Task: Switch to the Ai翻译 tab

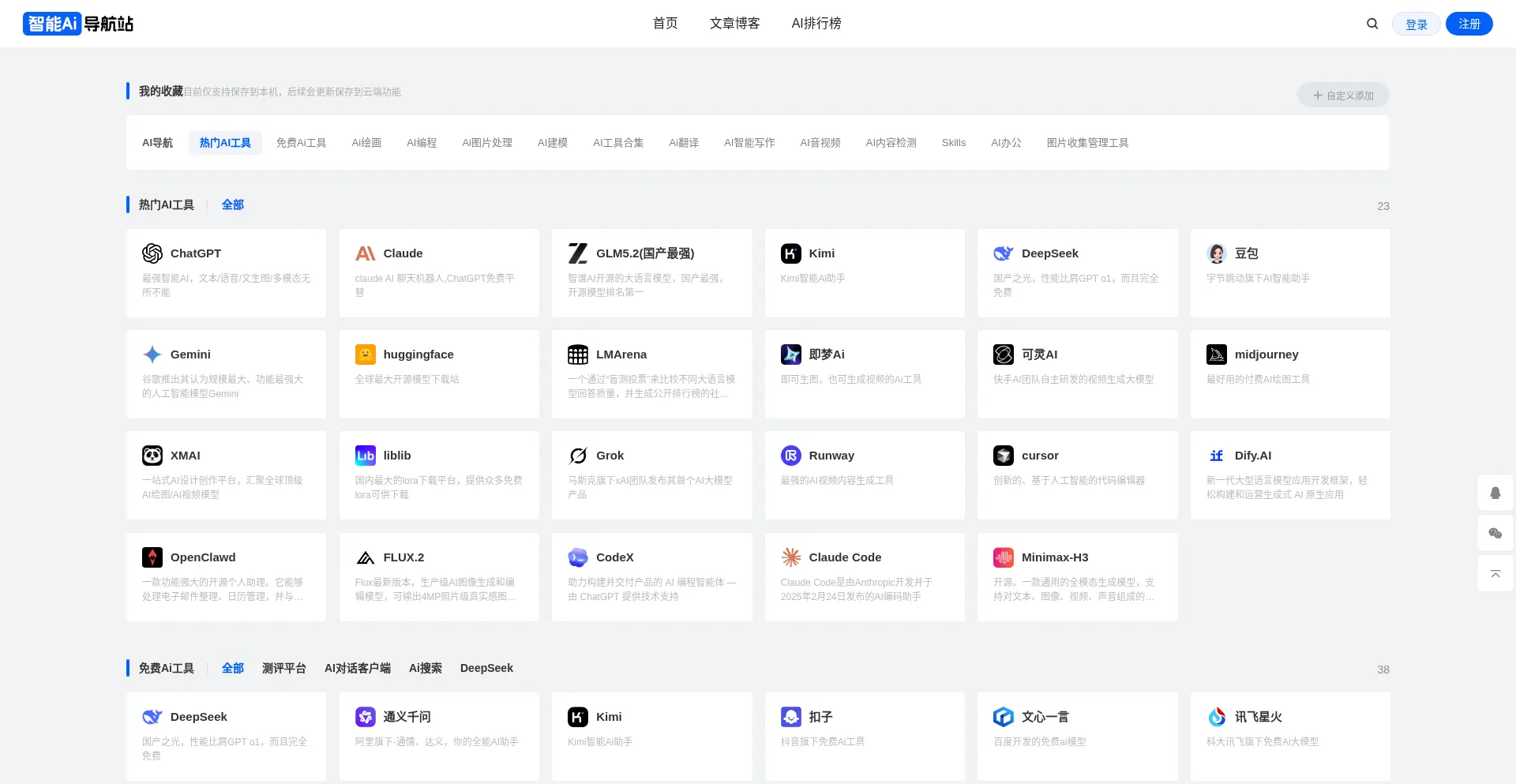Action: point(684,143)
